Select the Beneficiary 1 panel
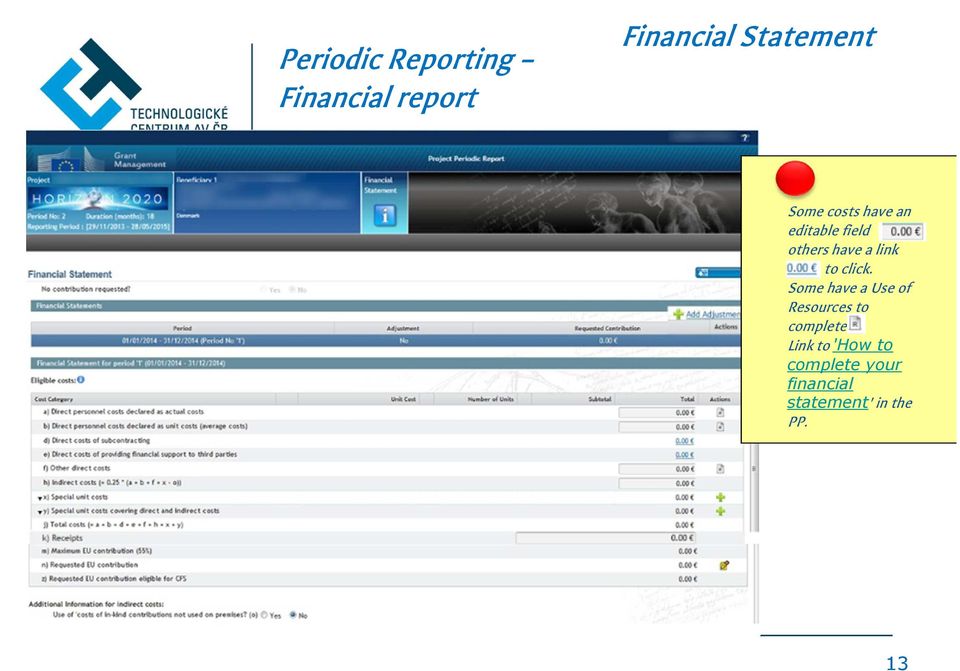This screenshot has height=671, width=960. pyautogui.click(x=267, y=202)
